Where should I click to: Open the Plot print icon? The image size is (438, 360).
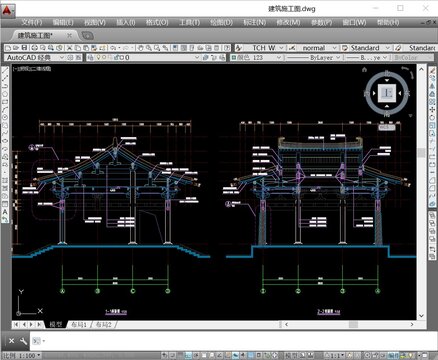point(35,48)
